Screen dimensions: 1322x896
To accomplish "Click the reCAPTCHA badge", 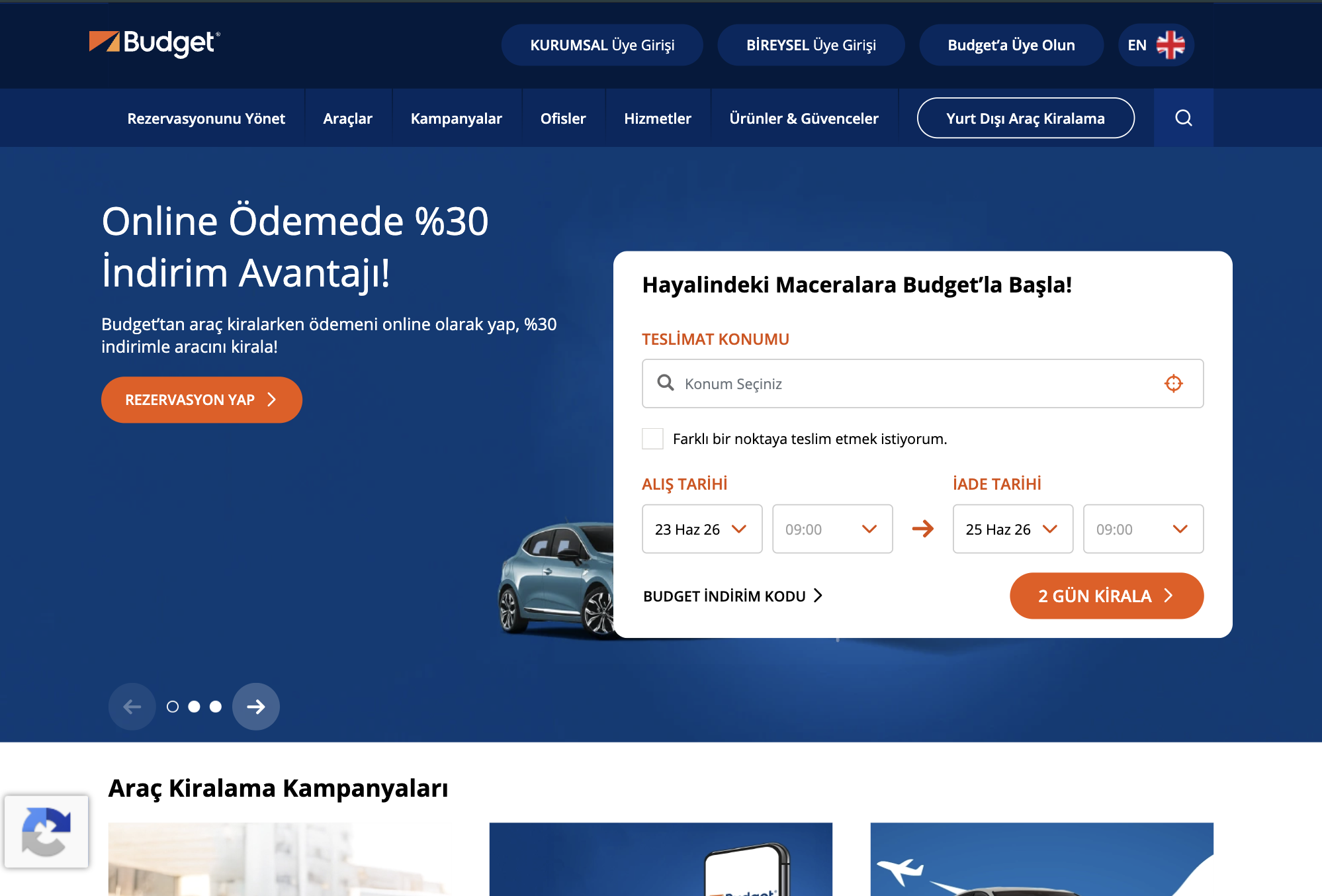I will click(x=46, y=831).
